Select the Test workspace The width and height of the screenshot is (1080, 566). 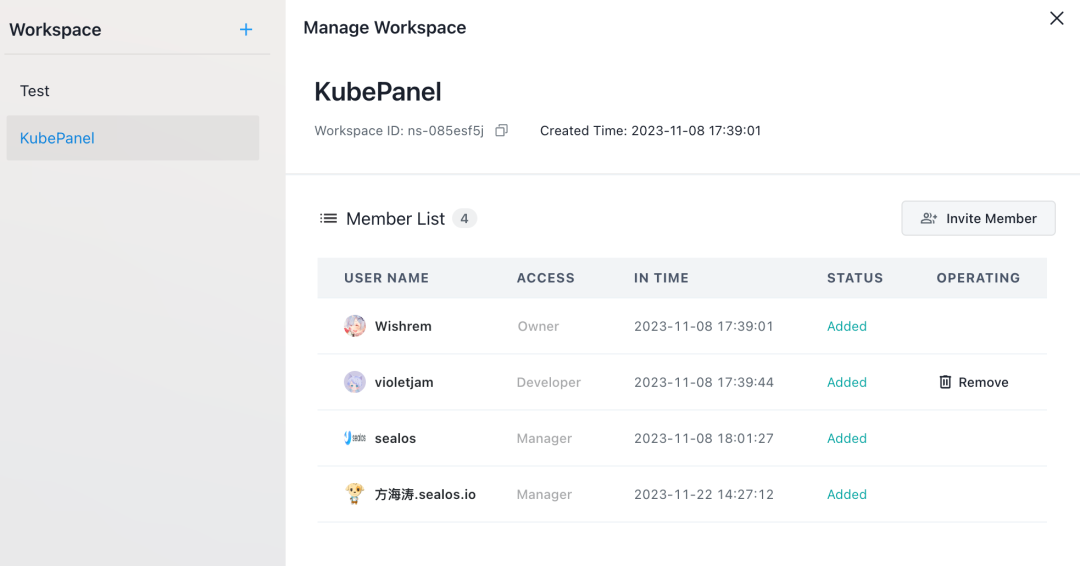click(133, 91)
